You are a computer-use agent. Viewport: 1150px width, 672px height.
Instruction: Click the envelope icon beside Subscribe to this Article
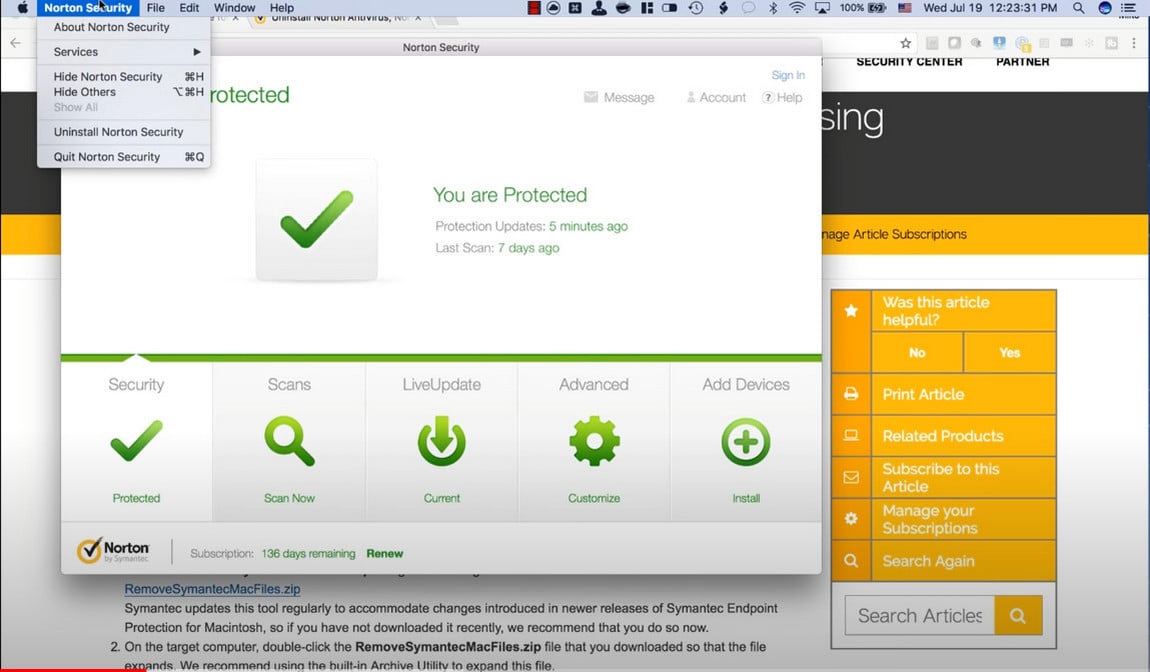coord(851,478)
